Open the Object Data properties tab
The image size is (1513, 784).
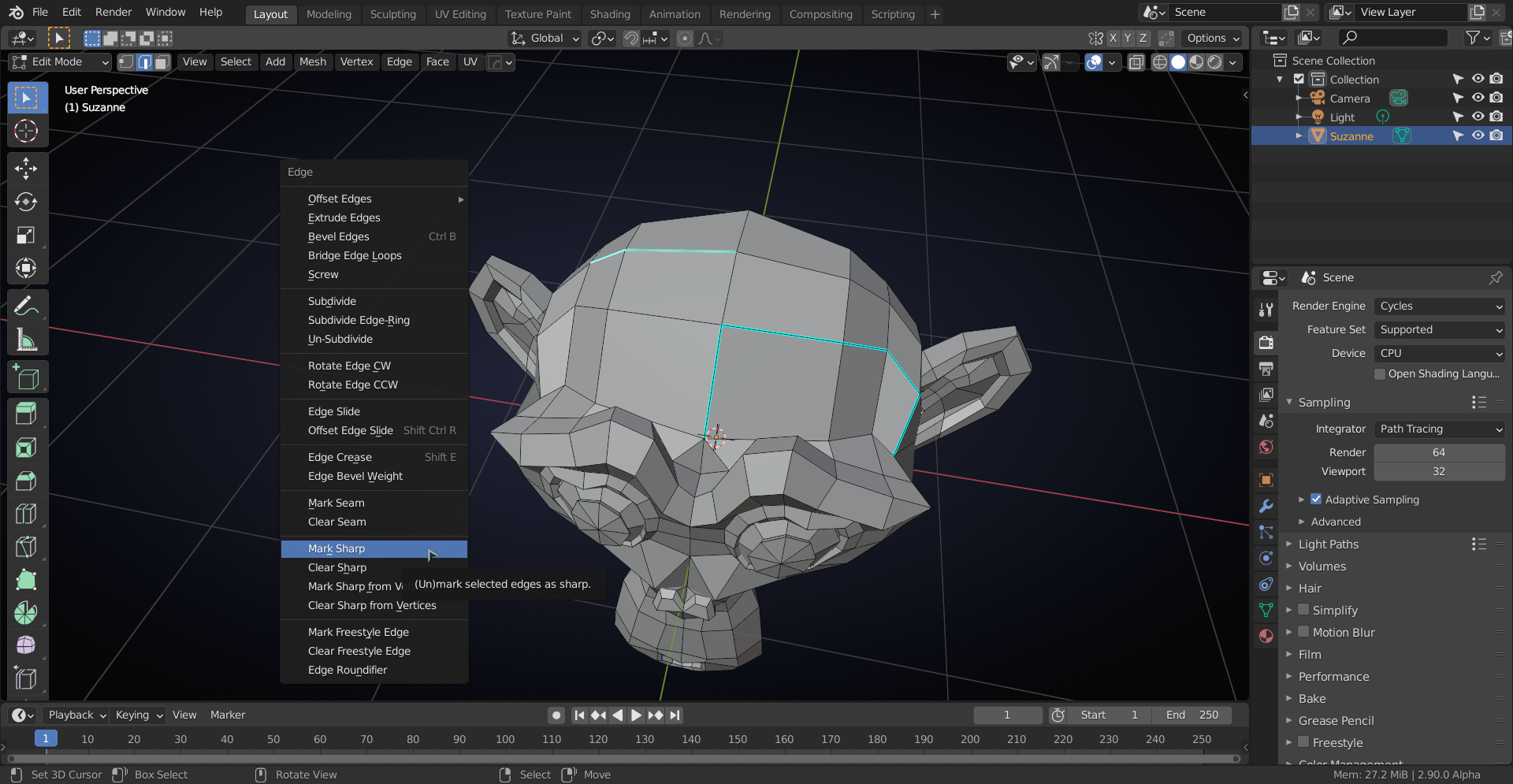1266,610
